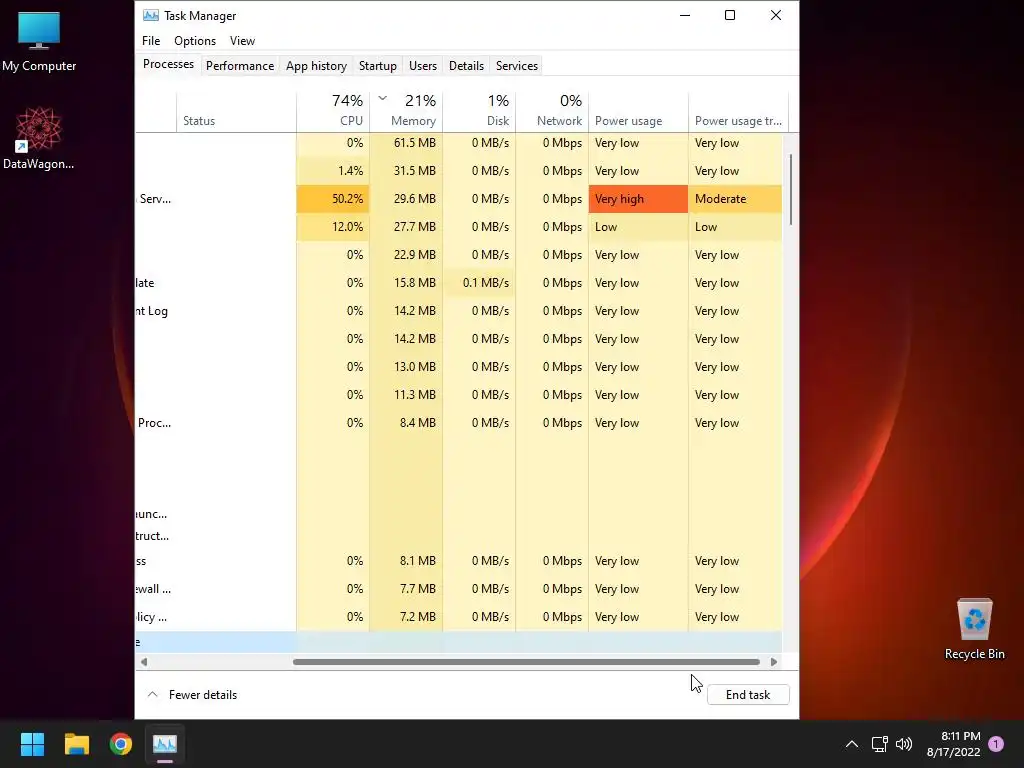Screen dimensions: 1024x768
Task: Select the 50.2% CPU cell
Action: click(x=333, y=199)
